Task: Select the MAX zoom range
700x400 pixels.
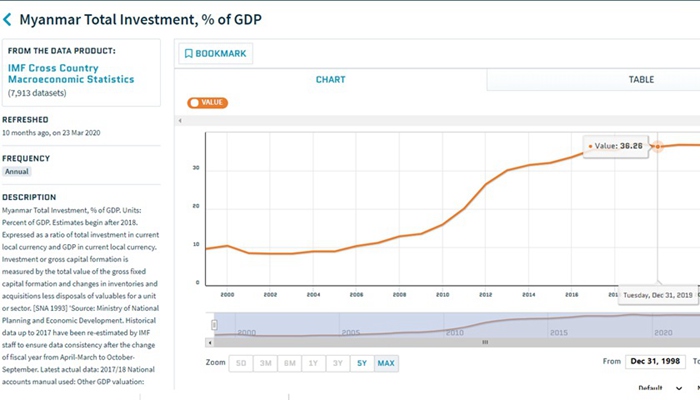Action: (386, 363)
